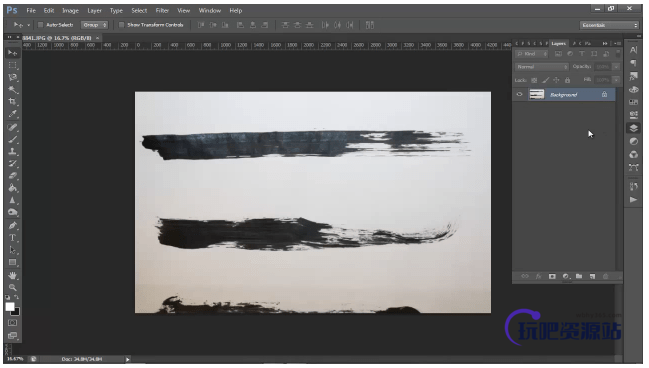Create a new layer
Image resolution: width=649 pixels, height=368 pixels.
coord(592,276)
